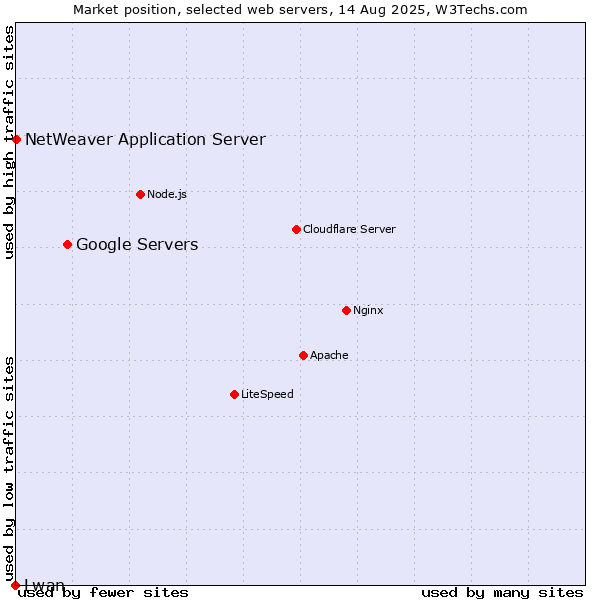Image resolution: width=600 pixels, height=600 pixels.
Task: Click the Lwan red data point
Action: click(x=15, y=585)
